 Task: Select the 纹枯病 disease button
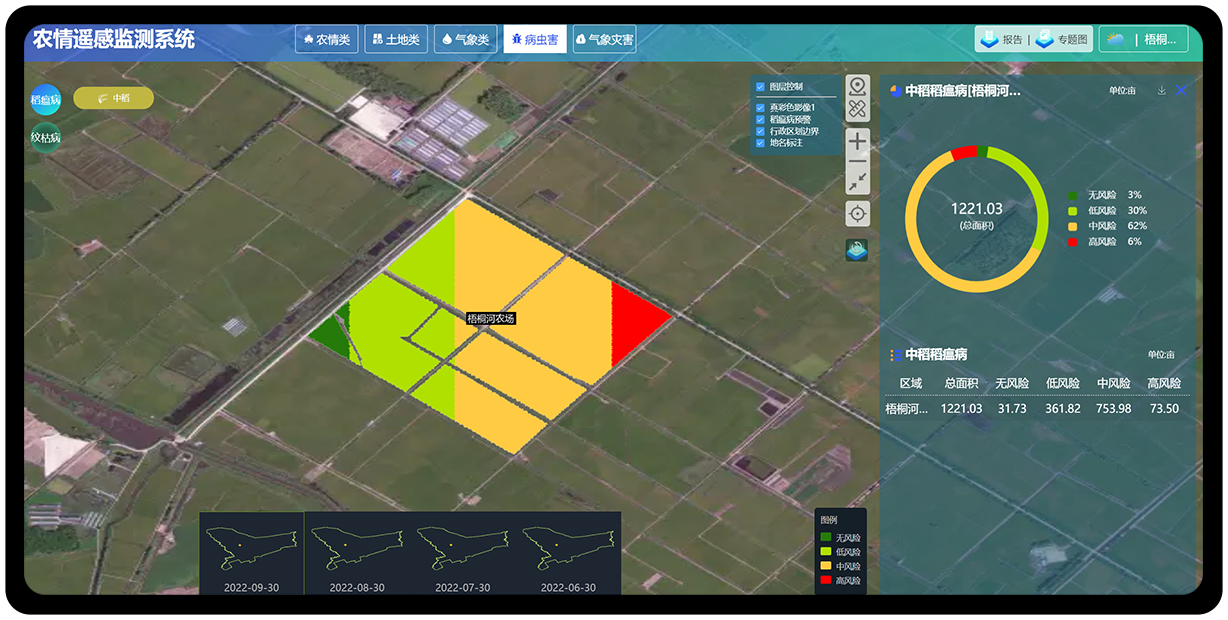pos(45,138)
